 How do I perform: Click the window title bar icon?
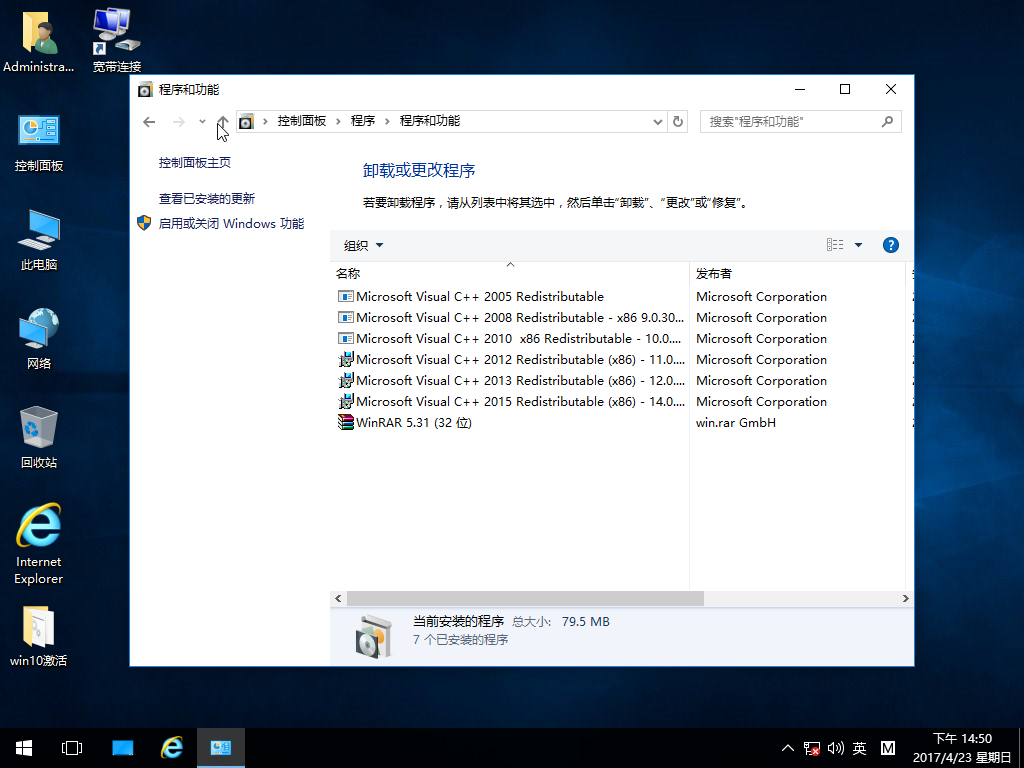(145, 89)
